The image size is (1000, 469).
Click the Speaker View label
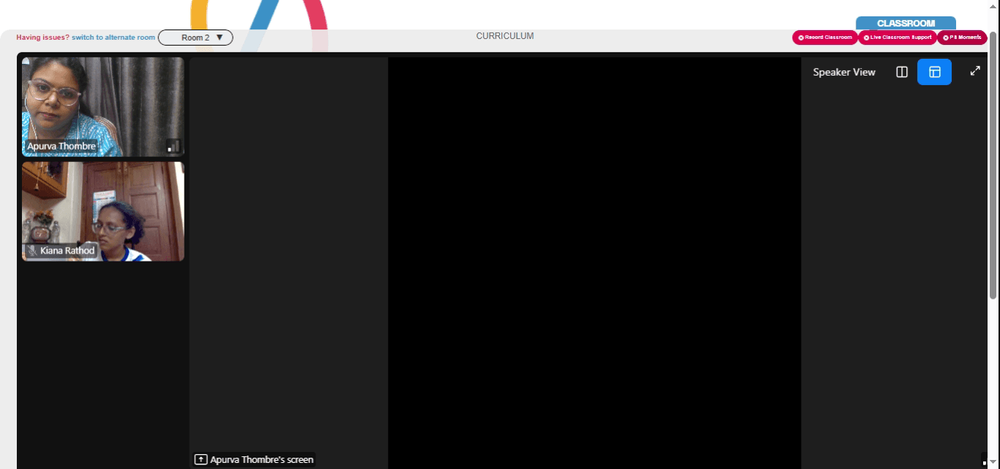click(844, 72)
